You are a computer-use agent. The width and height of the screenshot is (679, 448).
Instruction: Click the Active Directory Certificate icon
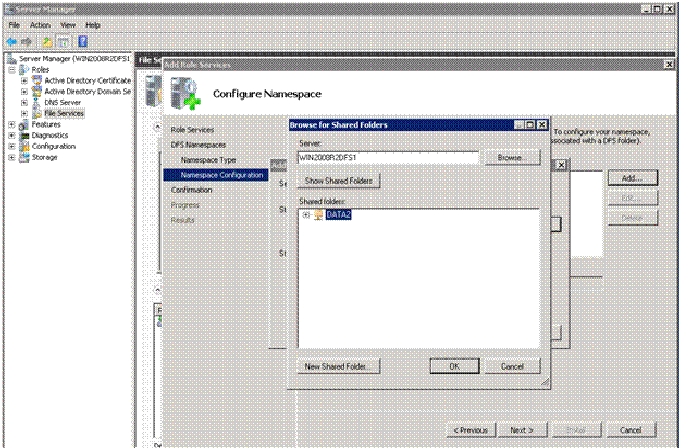pos(37,81)
